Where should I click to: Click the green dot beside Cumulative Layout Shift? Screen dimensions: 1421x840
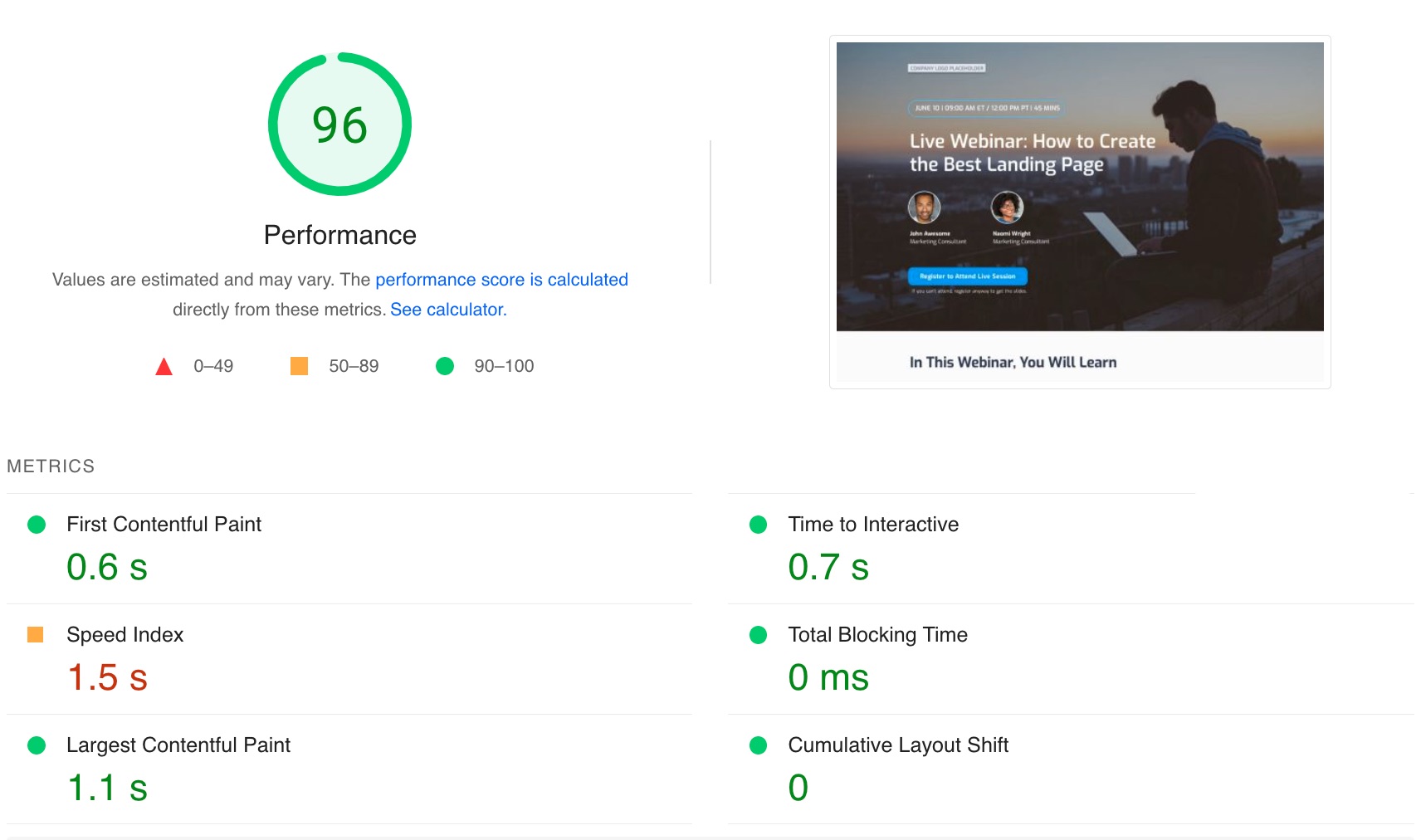click(758, 745)
